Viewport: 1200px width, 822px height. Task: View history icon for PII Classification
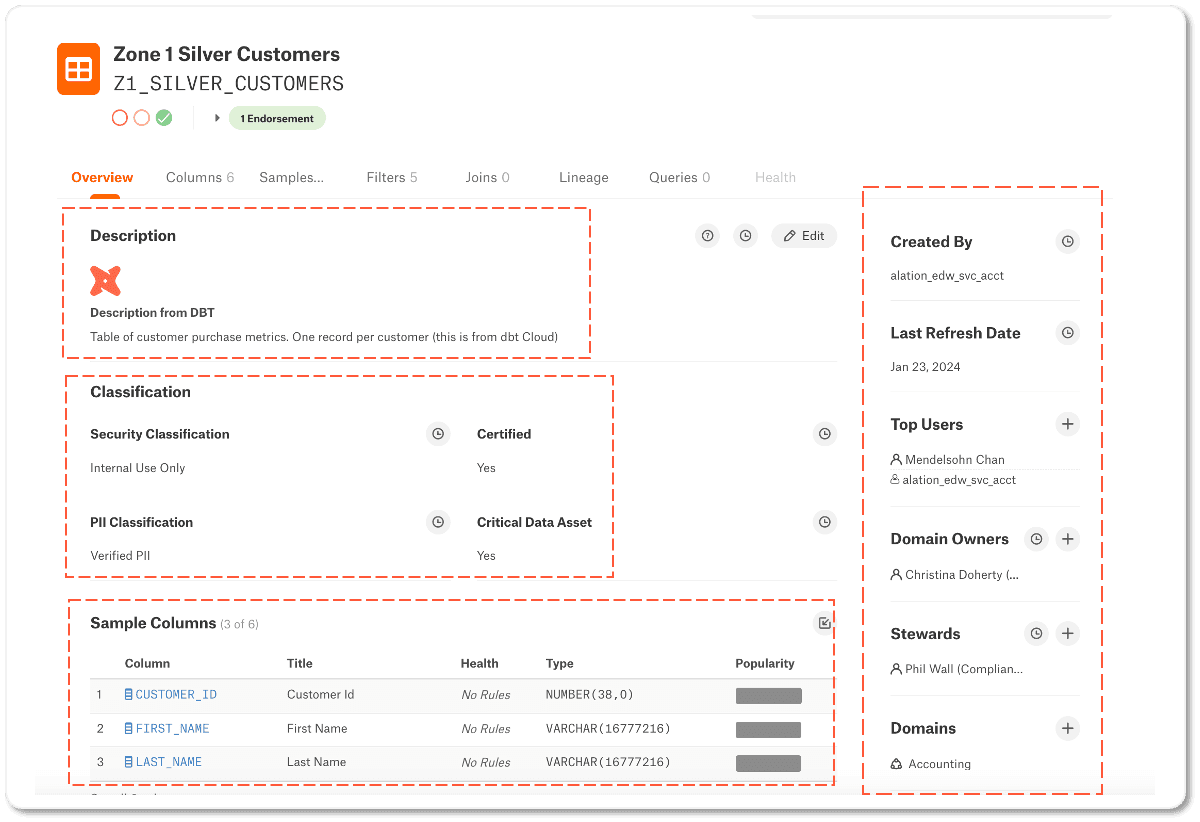coord(437,522)
